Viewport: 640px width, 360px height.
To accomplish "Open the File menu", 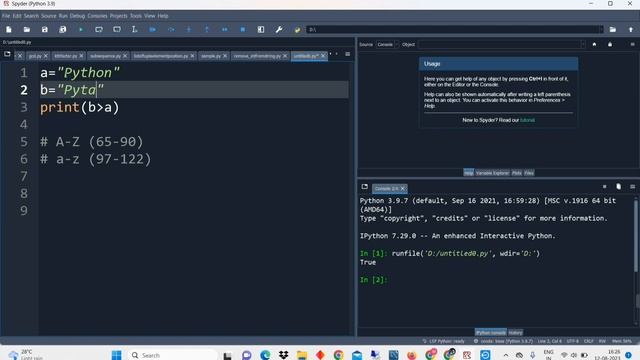I will point(6,16).
